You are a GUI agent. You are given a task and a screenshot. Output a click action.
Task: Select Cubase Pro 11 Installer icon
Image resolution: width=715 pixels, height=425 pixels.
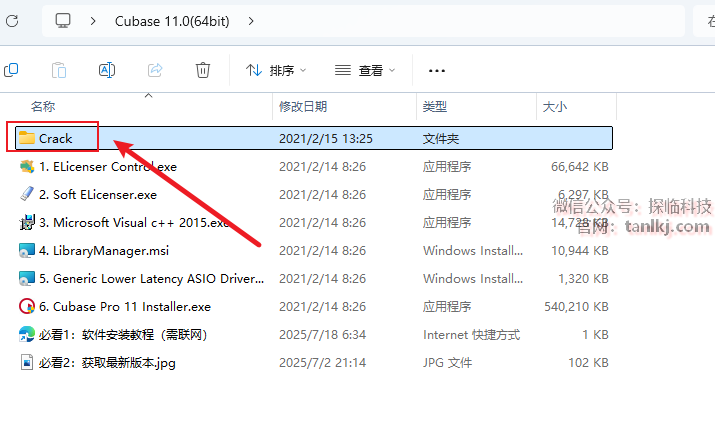pos(26,306)
